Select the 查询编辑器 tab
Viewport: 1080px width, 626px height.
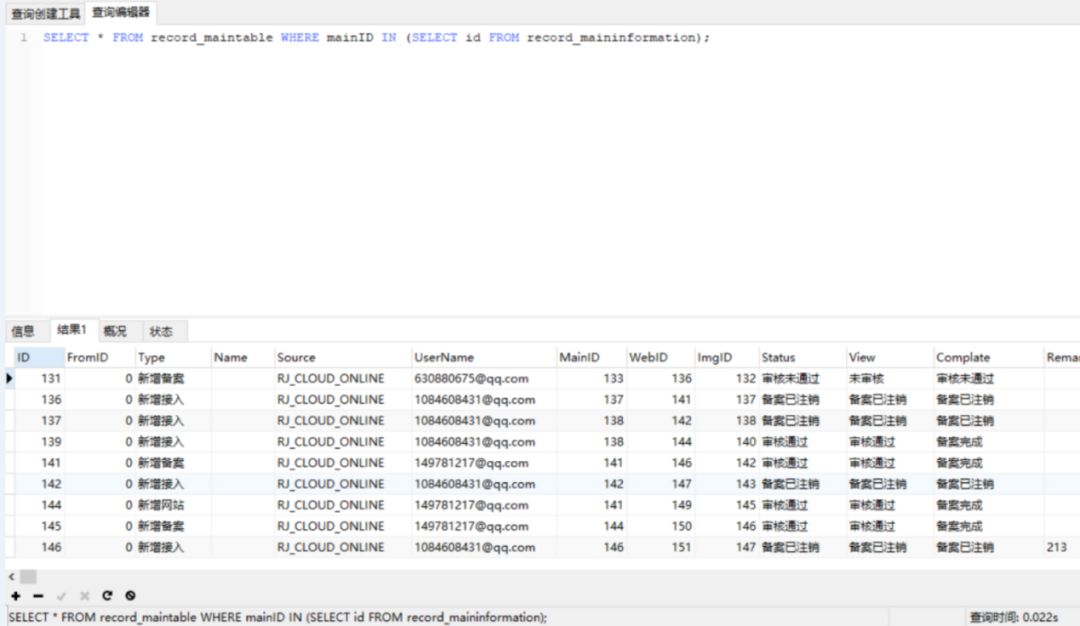(121, 12)
